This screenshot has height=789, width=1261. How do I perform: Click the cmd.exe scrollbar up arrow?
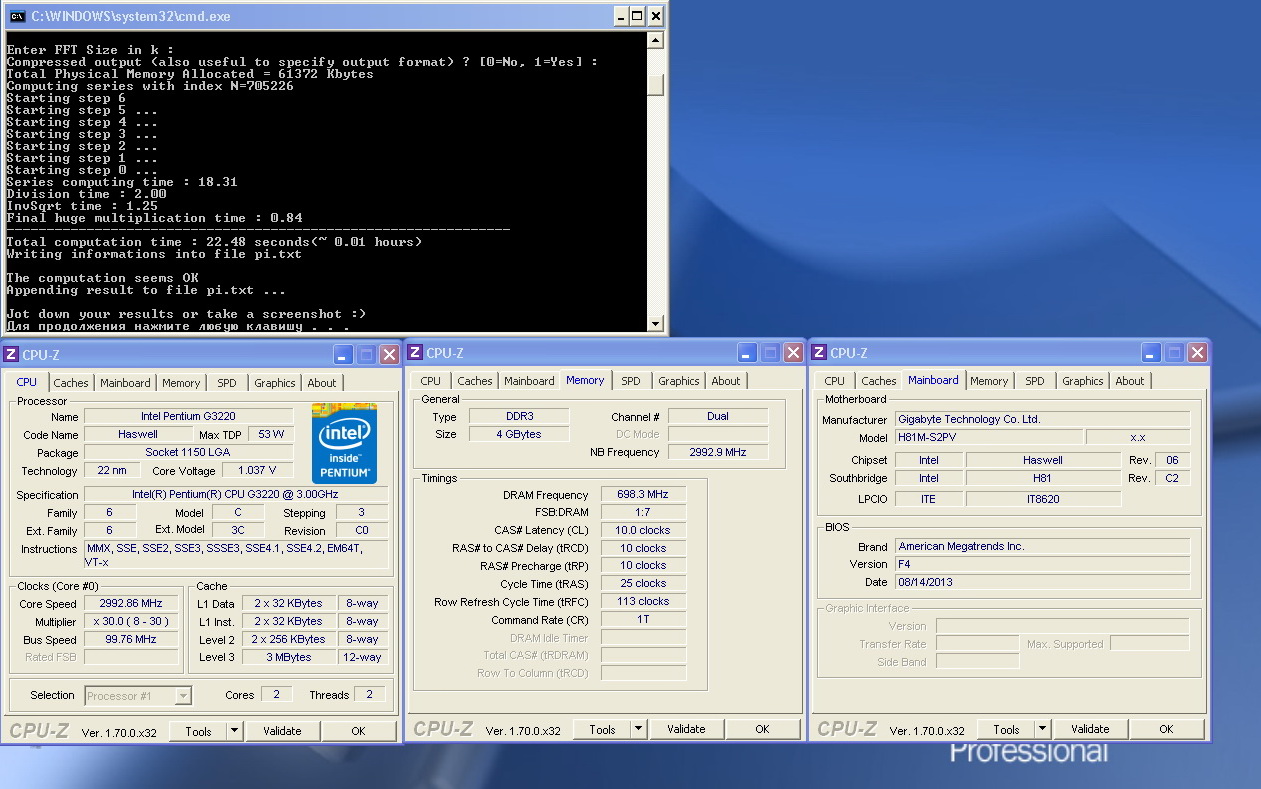click(x=656, y=41)
